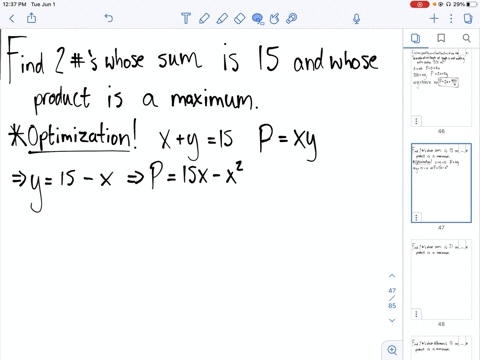Click the bottom partially visible page thumbnail

click(441, 348)
